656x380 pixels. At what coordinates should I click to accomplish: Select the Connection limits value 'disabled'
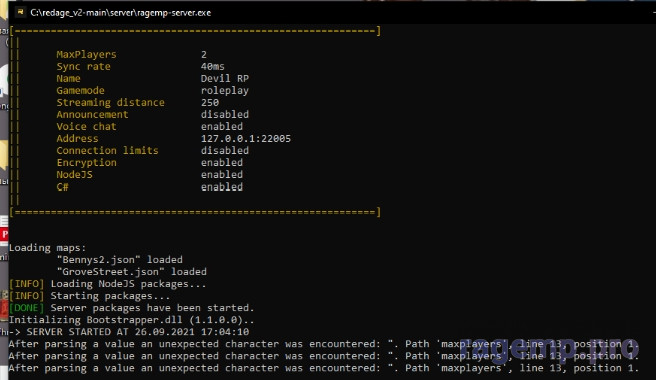(x=225, y=150)
